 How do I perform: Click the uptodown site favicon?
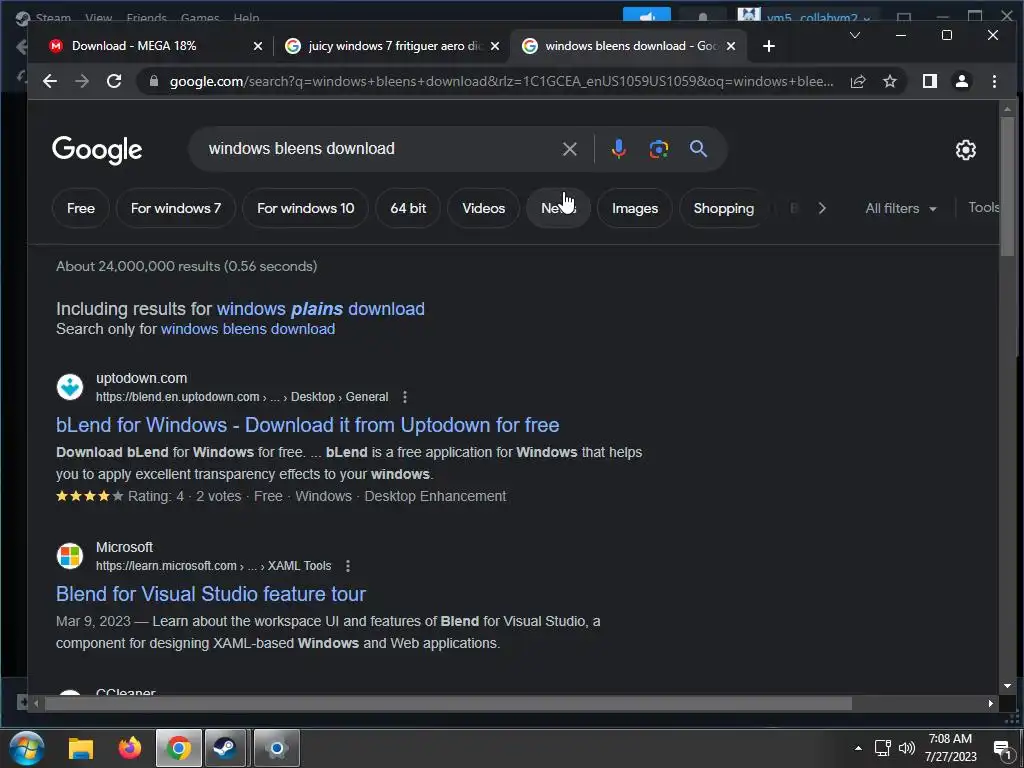point(70,387)
